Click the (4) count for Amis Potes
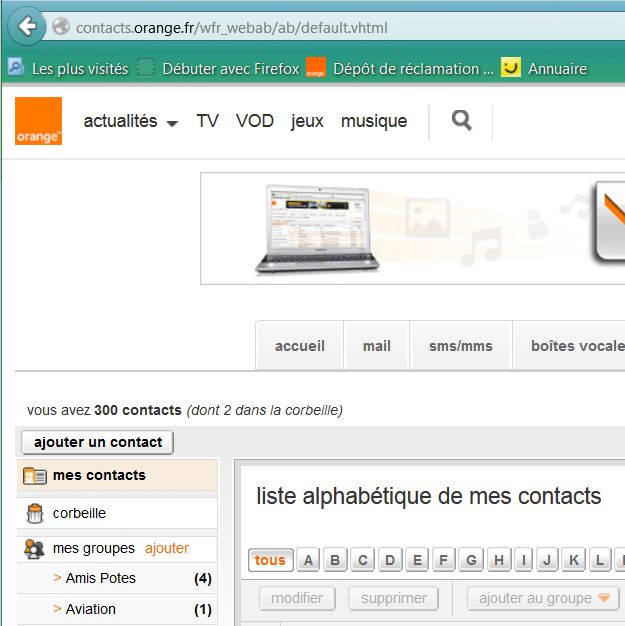 (x=203, y=578)
